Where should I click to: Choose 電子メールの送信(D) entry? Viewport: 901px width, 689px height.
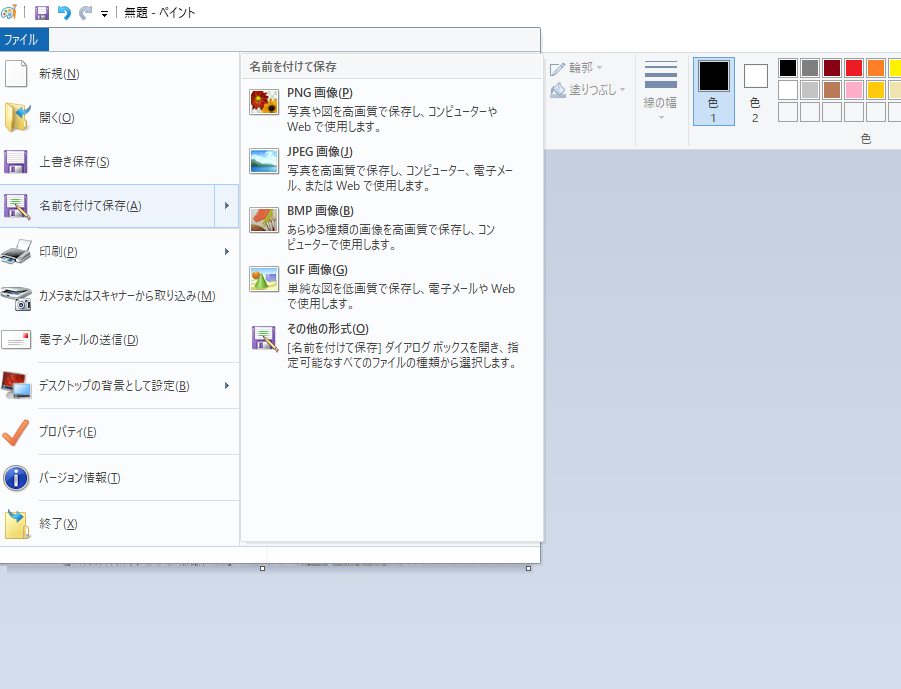(x=120, y=340)
